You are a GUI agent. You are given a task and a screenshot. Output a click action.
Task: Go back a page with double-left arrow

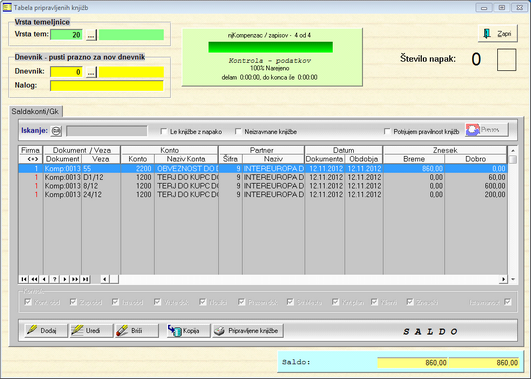pos(34,279)
